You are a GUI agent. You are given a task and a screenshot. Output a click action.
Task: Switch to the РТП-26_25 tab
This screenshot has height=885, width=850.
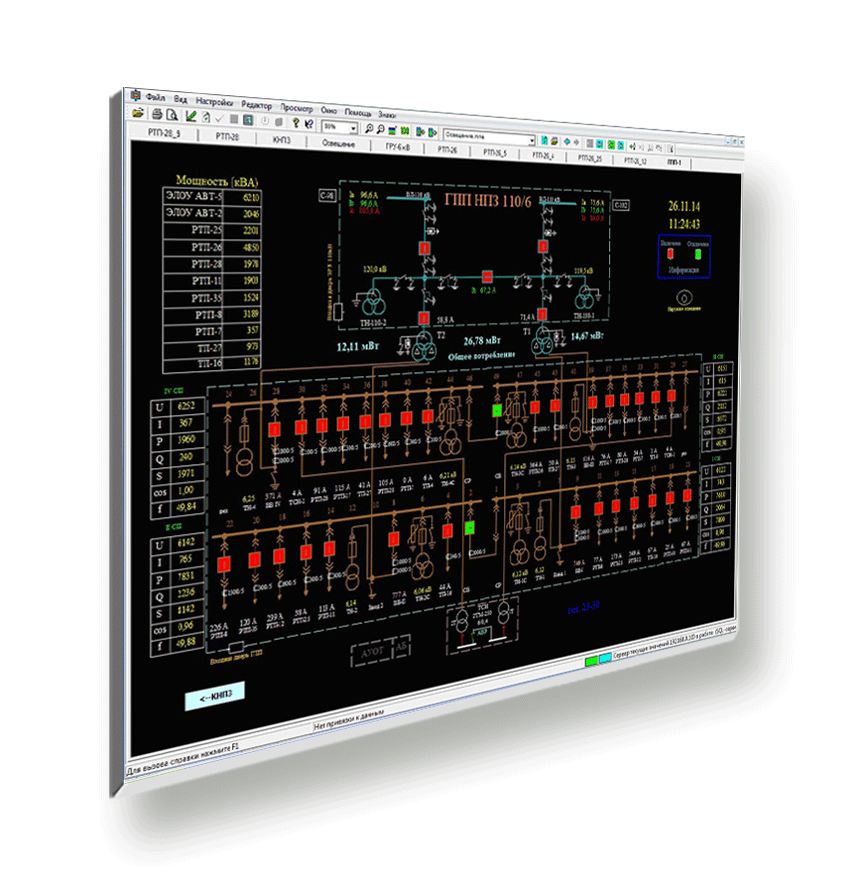click(589, 158)
